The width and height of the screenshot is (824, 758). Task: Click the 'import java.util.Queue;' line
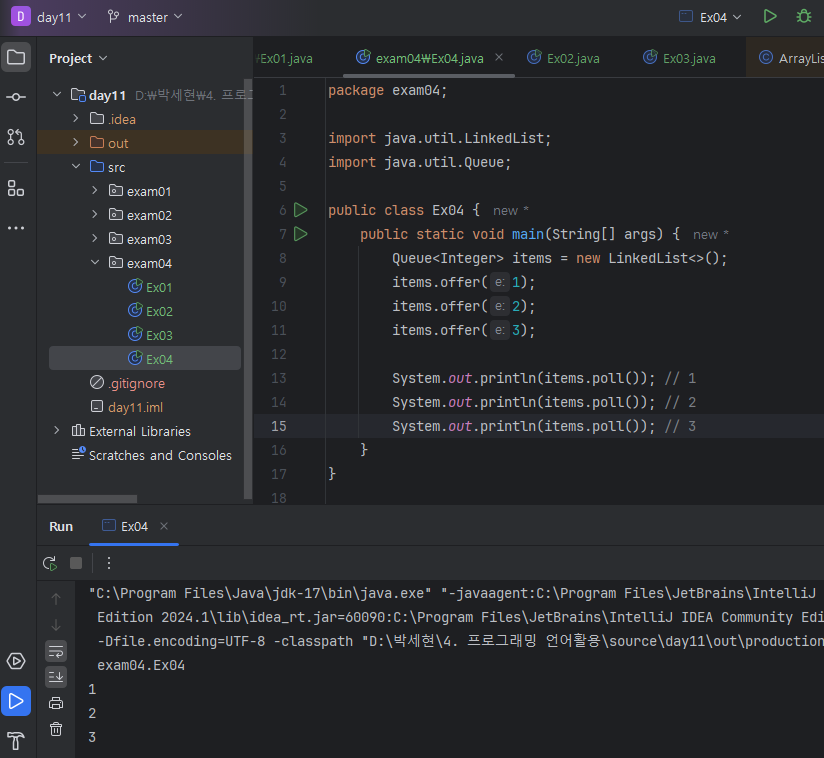pyautogui.click(x=419, y=162)
